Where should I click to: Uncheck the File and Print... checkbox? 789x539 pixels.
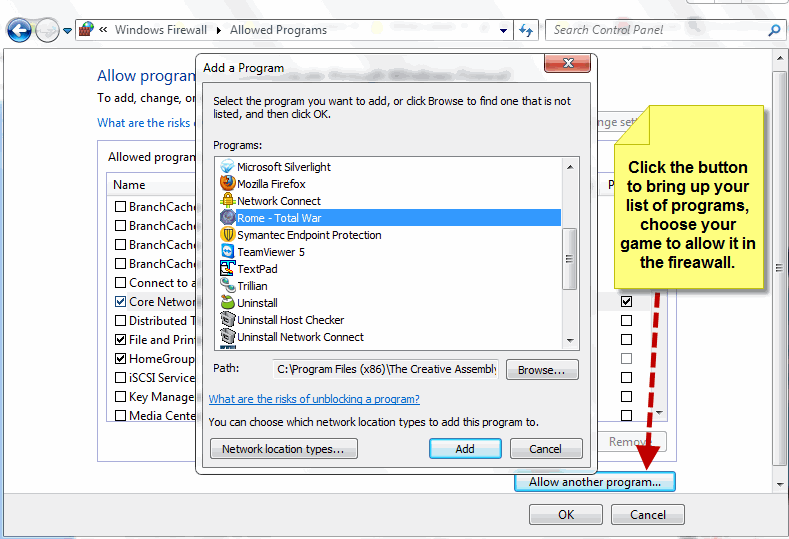pos(120,339)
